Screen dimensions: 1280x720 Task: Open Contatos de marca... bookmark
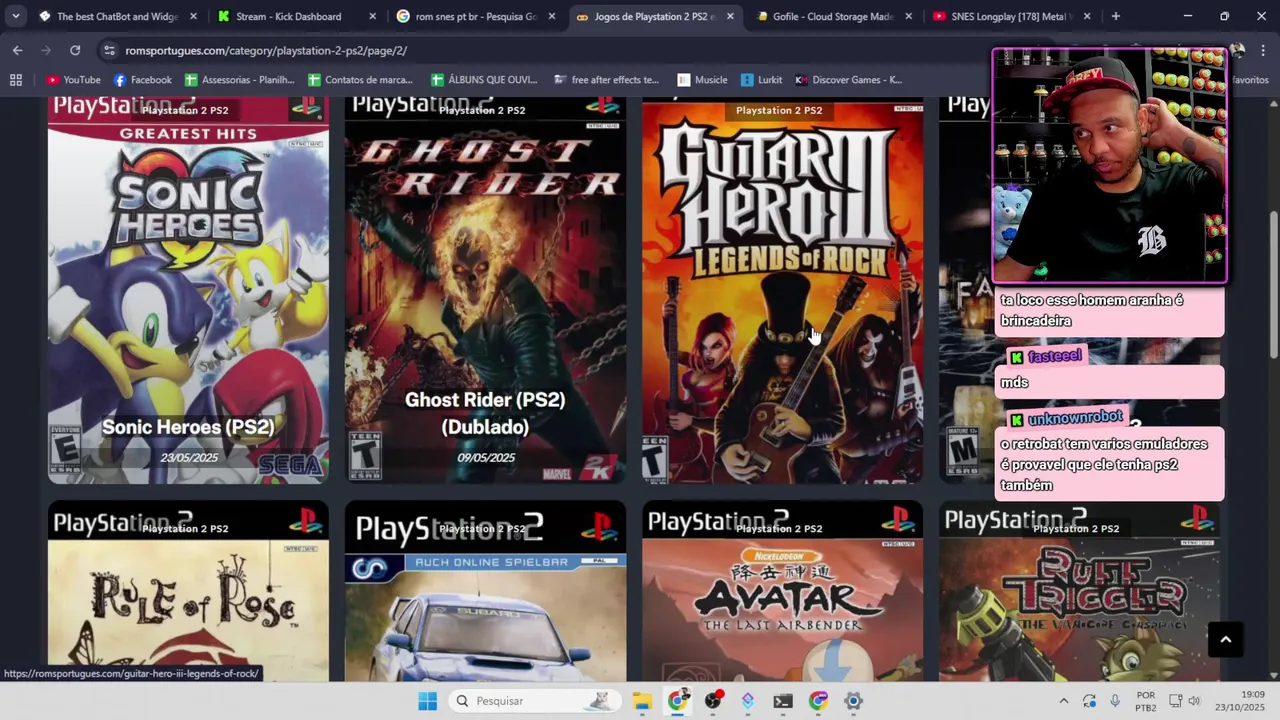pyautogui.click(x=360, y=80)
